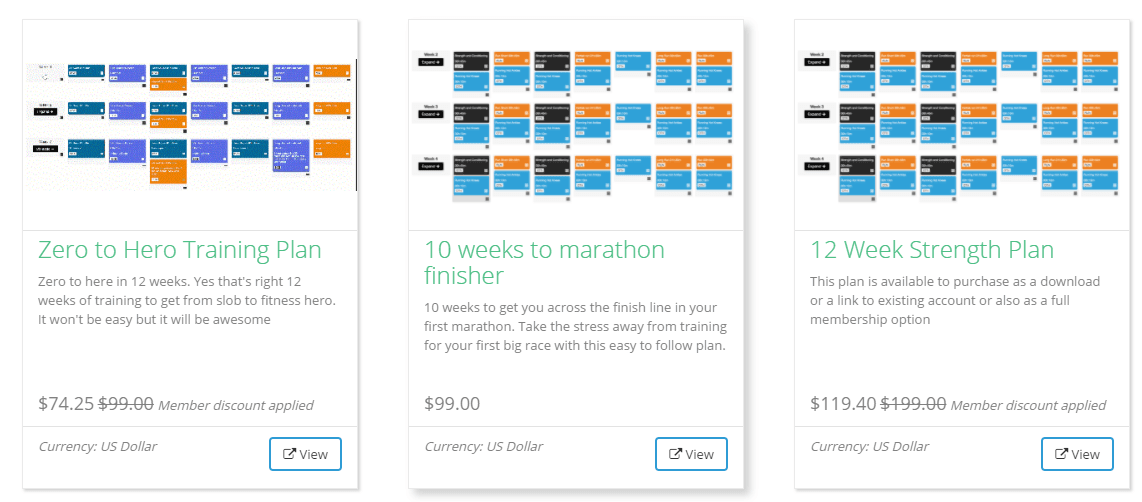Viewport: 1142px width, 502px height.
Task: Click the external-link icon on Zero to Hero's View button
Action: [290, 454]
